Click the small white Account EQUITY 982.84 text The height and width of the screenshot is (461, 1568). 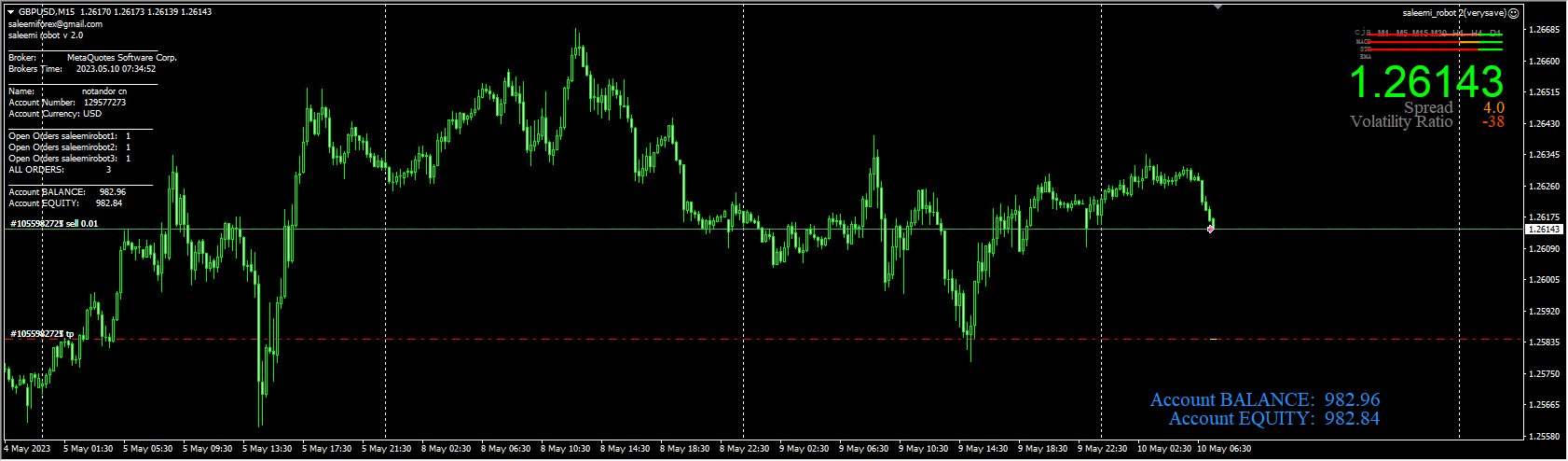(65, 203)
